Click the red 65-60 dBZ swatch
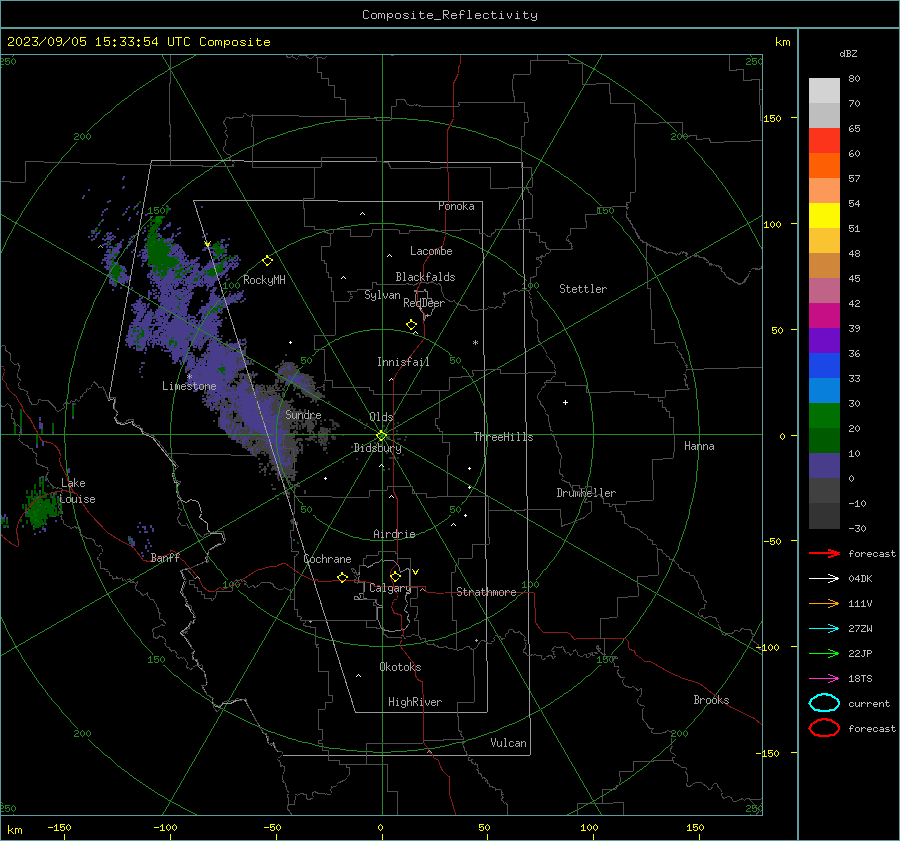Viewport: 900px width, 841px height. click(x=824, y=140)
